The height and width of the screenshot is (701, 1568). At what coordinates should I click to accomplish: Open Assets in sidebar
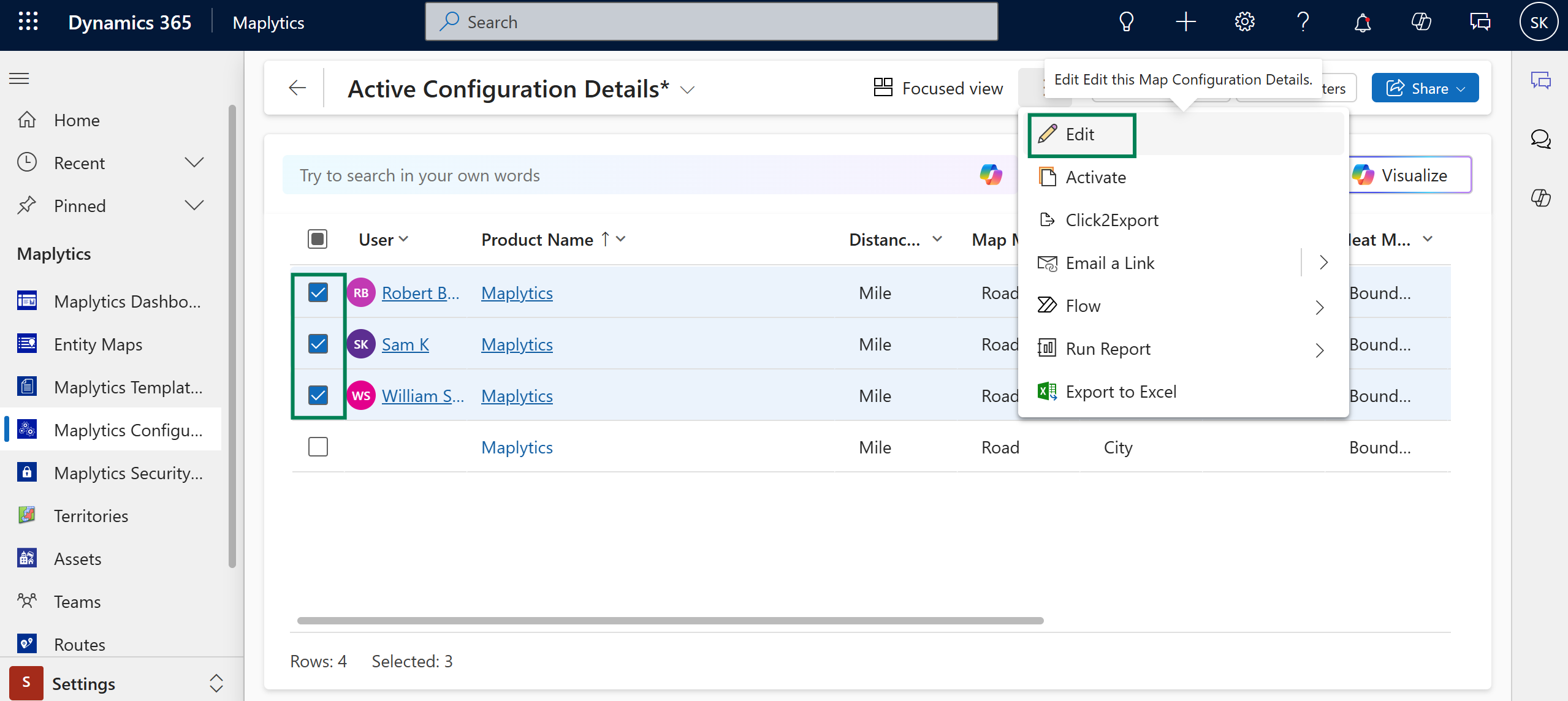(x=110, y=559)
